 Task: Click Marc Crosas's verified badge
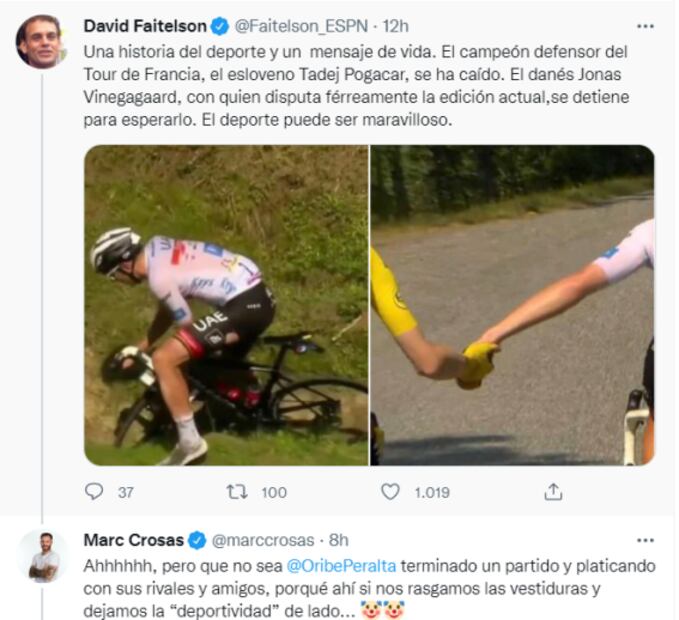point(197,540)
